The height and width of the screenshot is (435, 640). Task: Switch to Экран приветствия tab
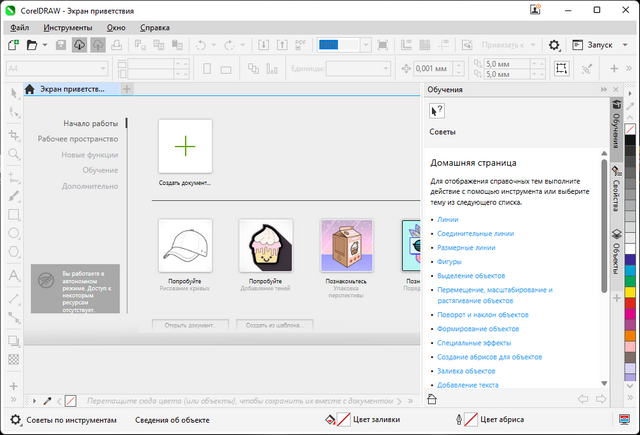[71, 89]
